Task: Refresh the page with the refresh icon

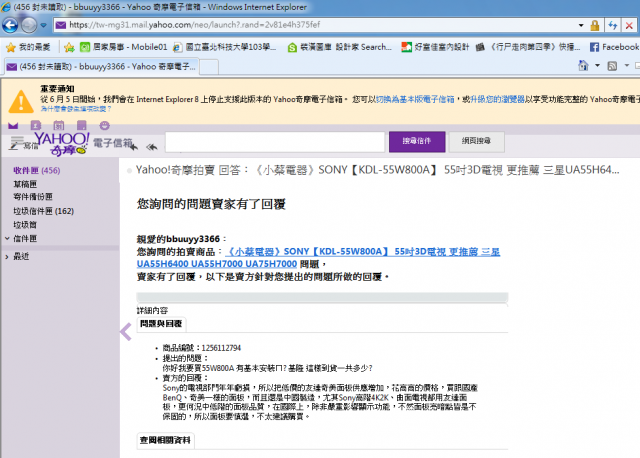Action: 613,25
